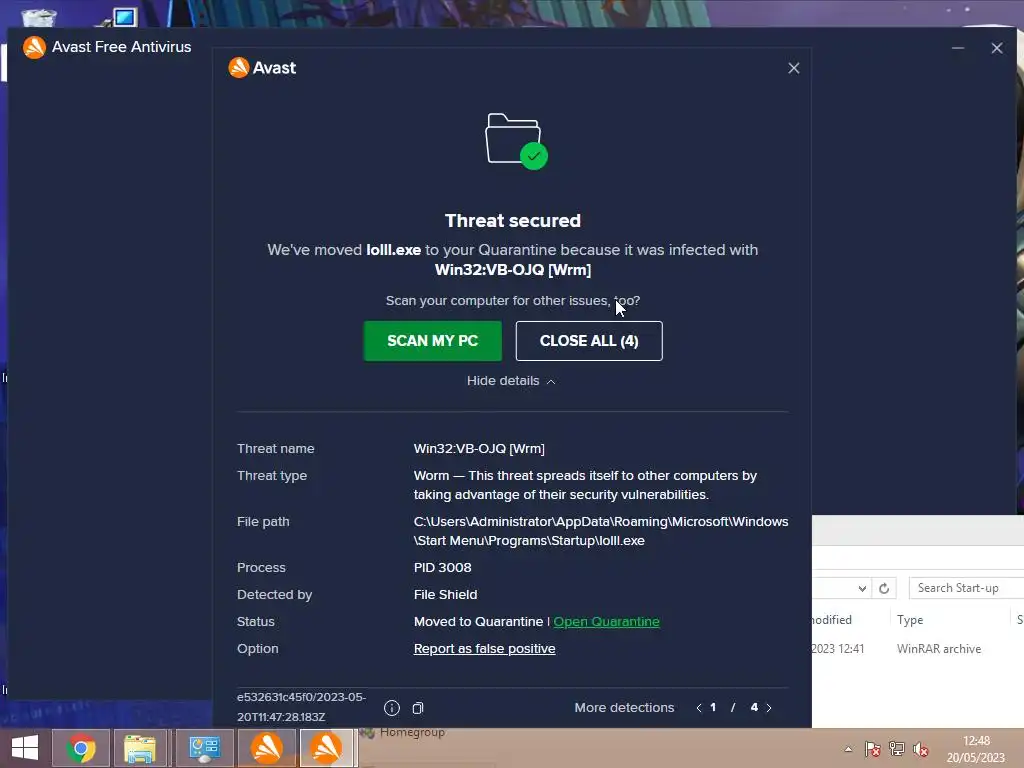Show hidden system tray icons arrow
This screenshot has width=1024, height=768.
tap(848, 749)
